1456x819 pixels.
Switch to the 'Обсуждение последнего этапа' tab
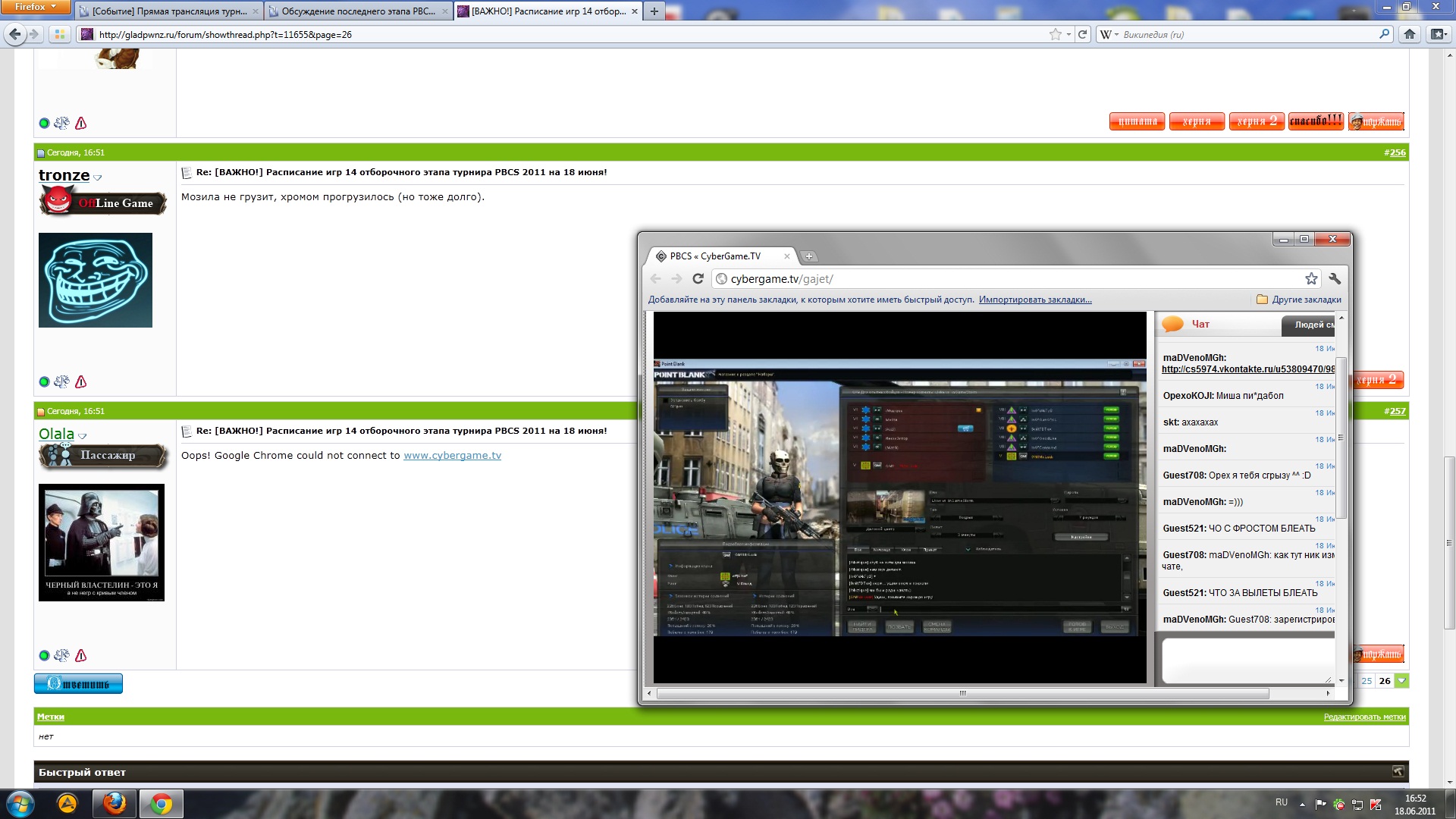coord(358,11)
